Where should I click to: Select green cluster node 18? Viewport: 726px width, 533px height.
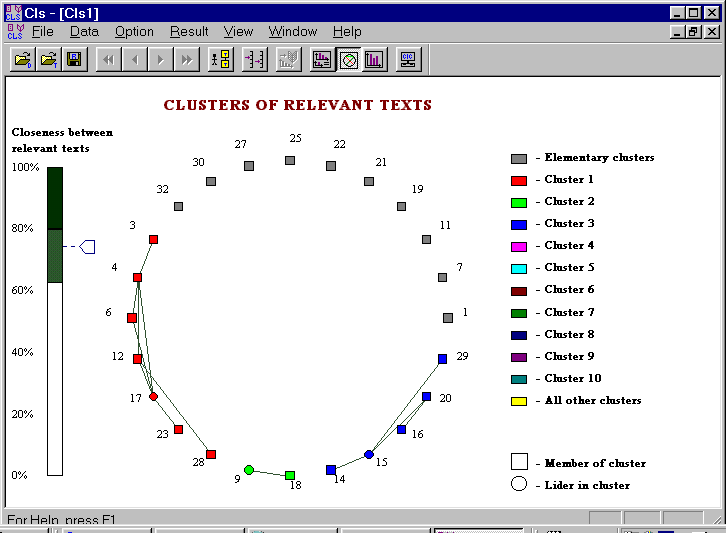(x=290, y=476)
